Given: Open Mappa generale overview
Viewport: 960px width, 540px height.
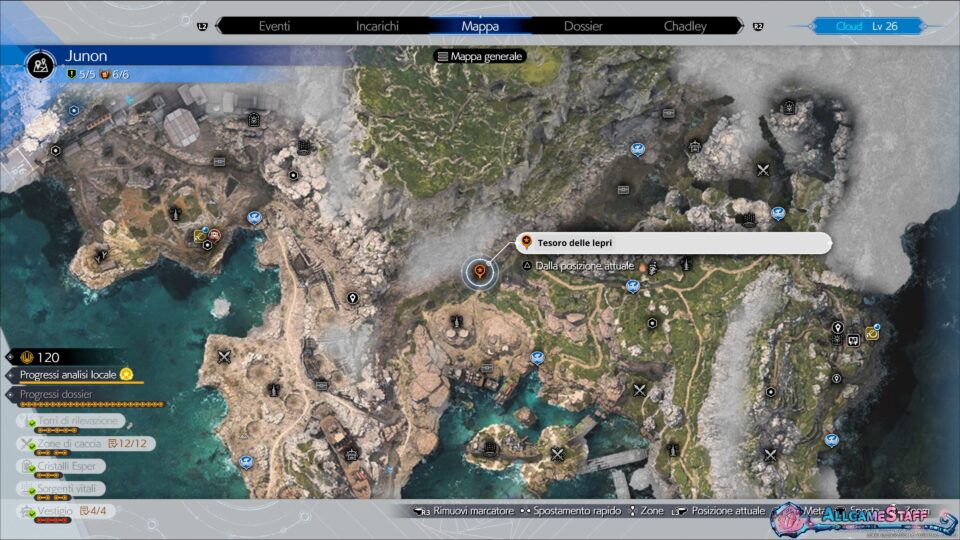Looking at the screenshot, I should [x=480, y=56].
